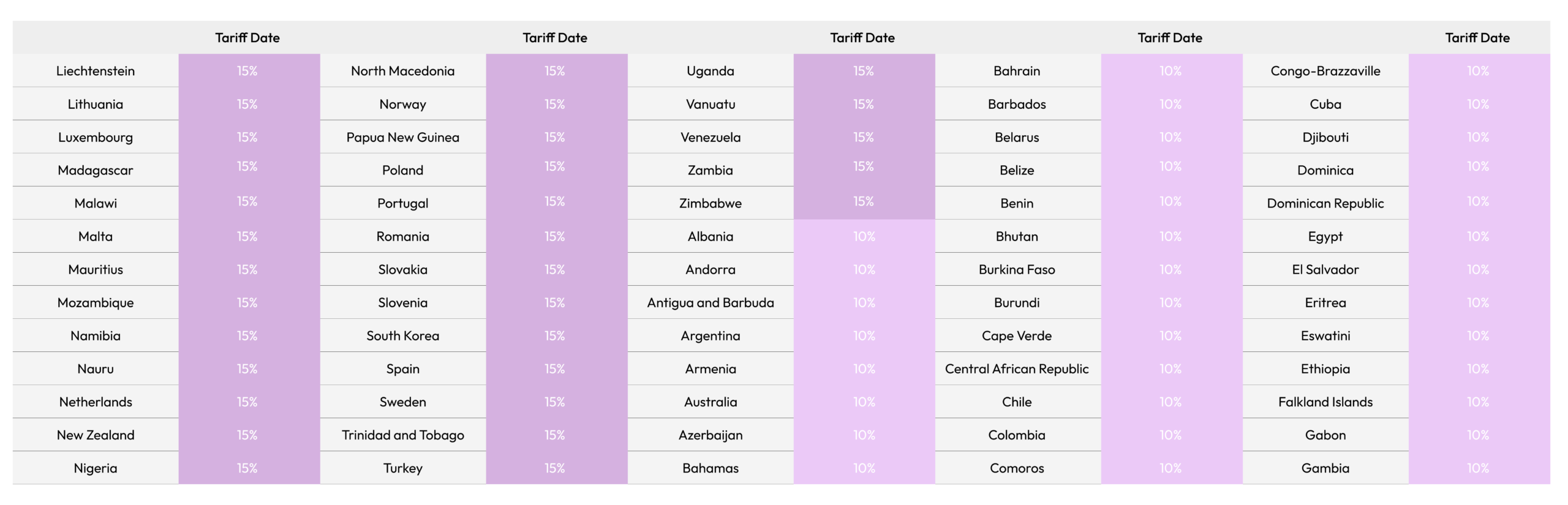Click Albania's 10% tariff cell
Viewport: 1568px width, 505px height.
pyautogui.click(x=864, y=236)
